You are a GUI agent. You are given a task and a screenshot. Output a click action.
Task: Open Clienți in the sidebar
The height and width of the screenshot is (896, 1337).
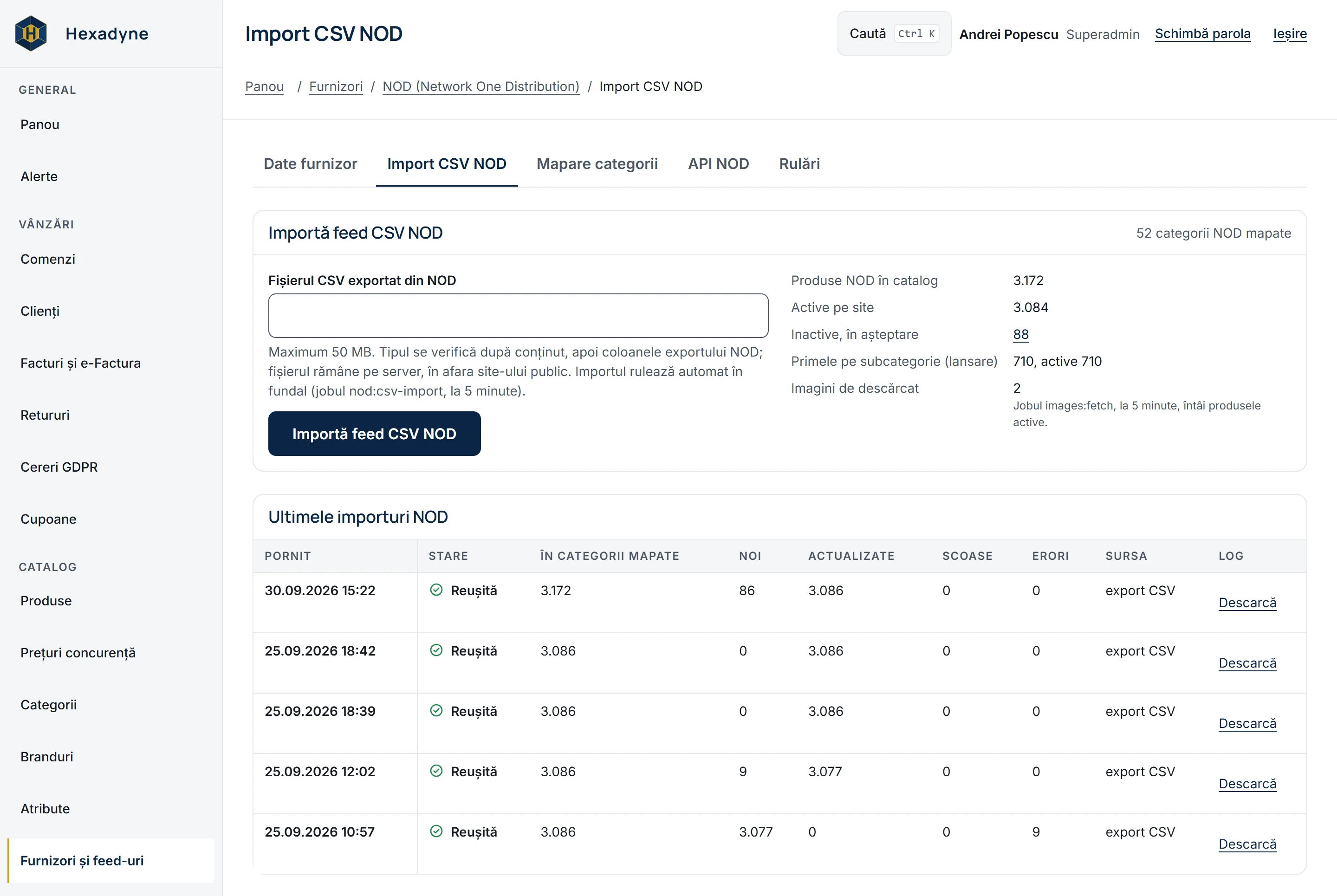111,311
